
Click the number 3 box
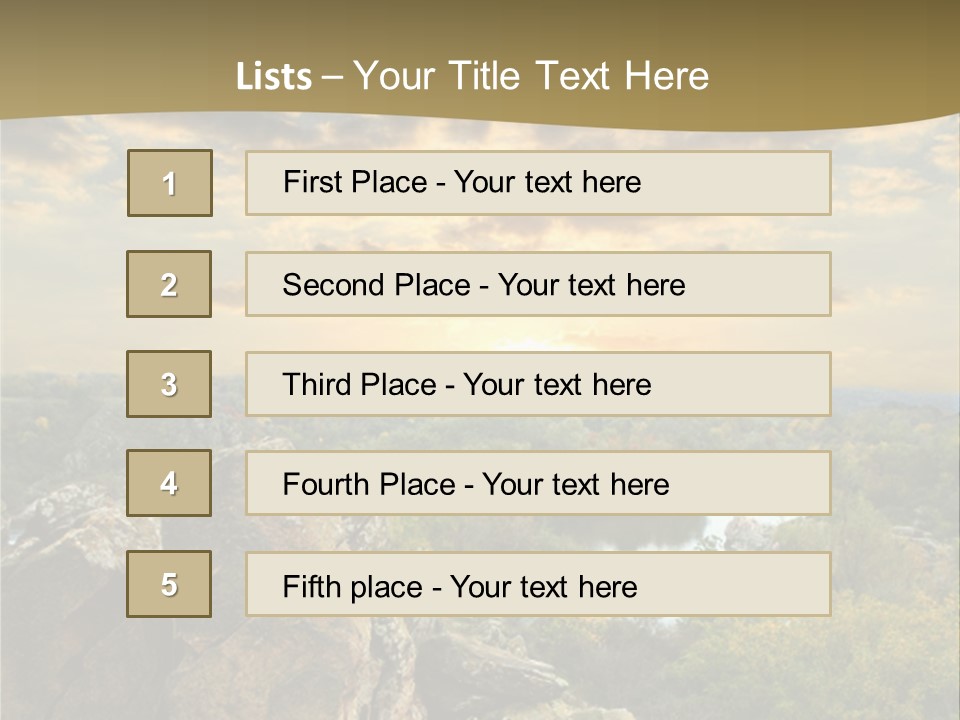tap(169, 384)
